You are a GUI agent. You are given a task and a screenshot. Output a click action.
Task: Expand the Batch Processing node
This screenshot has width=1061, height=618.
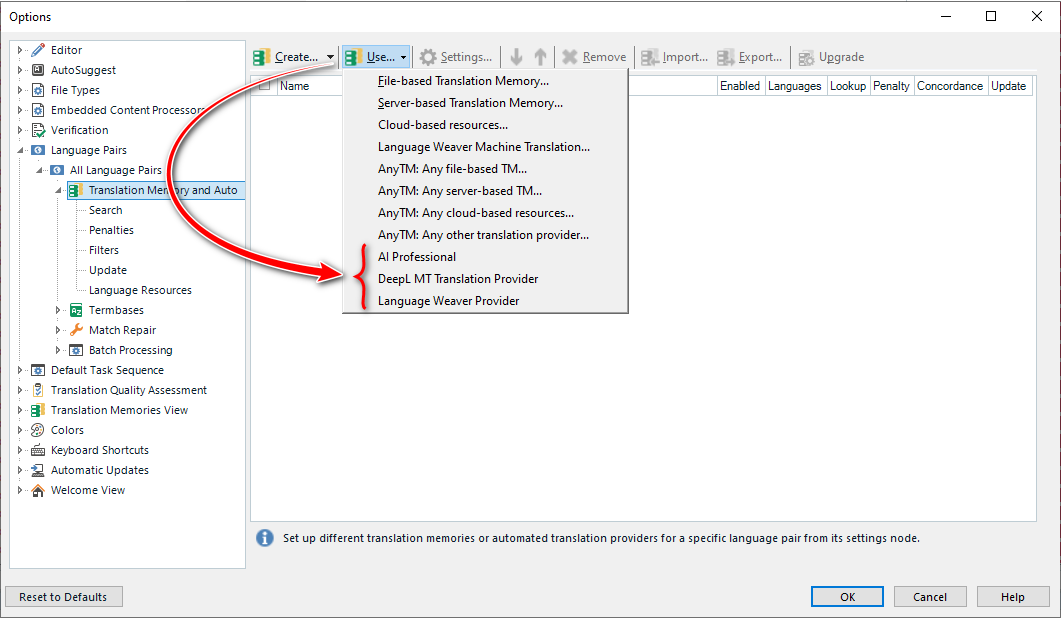tap(58, 350)
